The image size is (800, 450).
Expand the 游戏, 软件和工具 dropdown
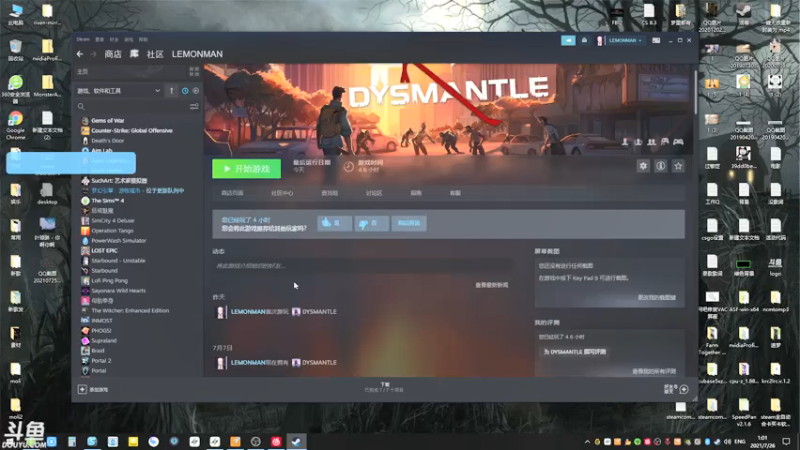pyautogui.click(x=119, y=91)
